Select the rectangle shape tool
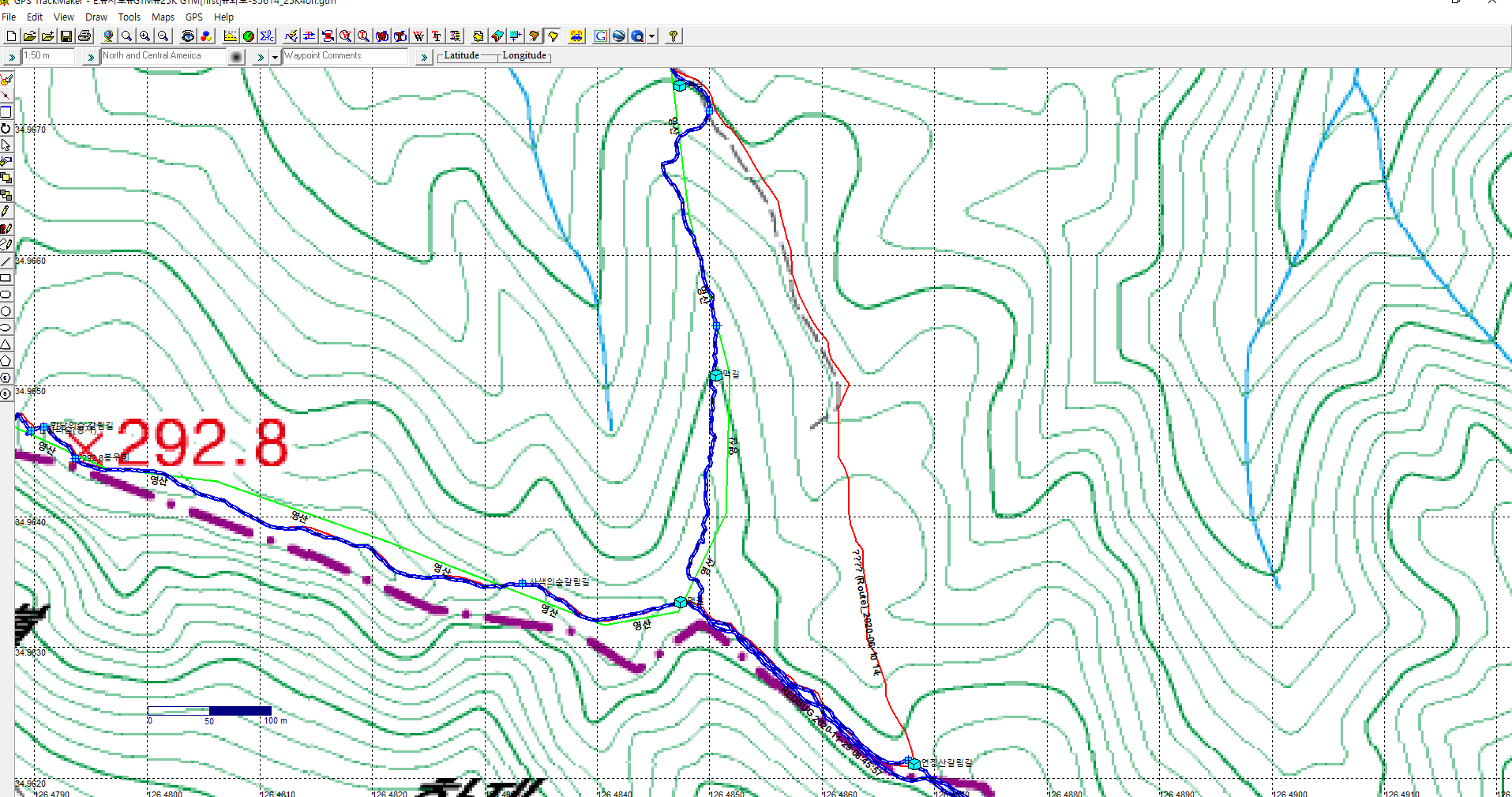This screenshot has width=1512, height=797. [6, 278]
